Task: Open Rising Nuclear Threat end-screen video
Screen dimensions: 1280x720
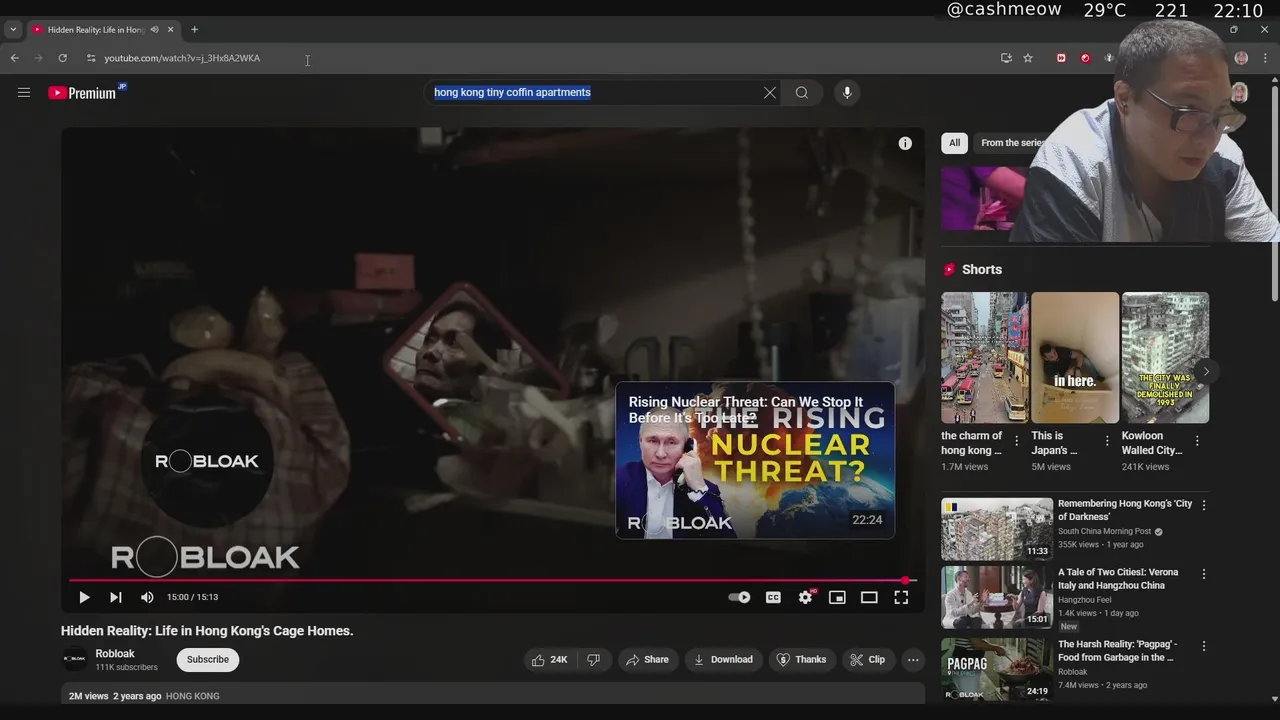Action: click(x=755, y=460)
